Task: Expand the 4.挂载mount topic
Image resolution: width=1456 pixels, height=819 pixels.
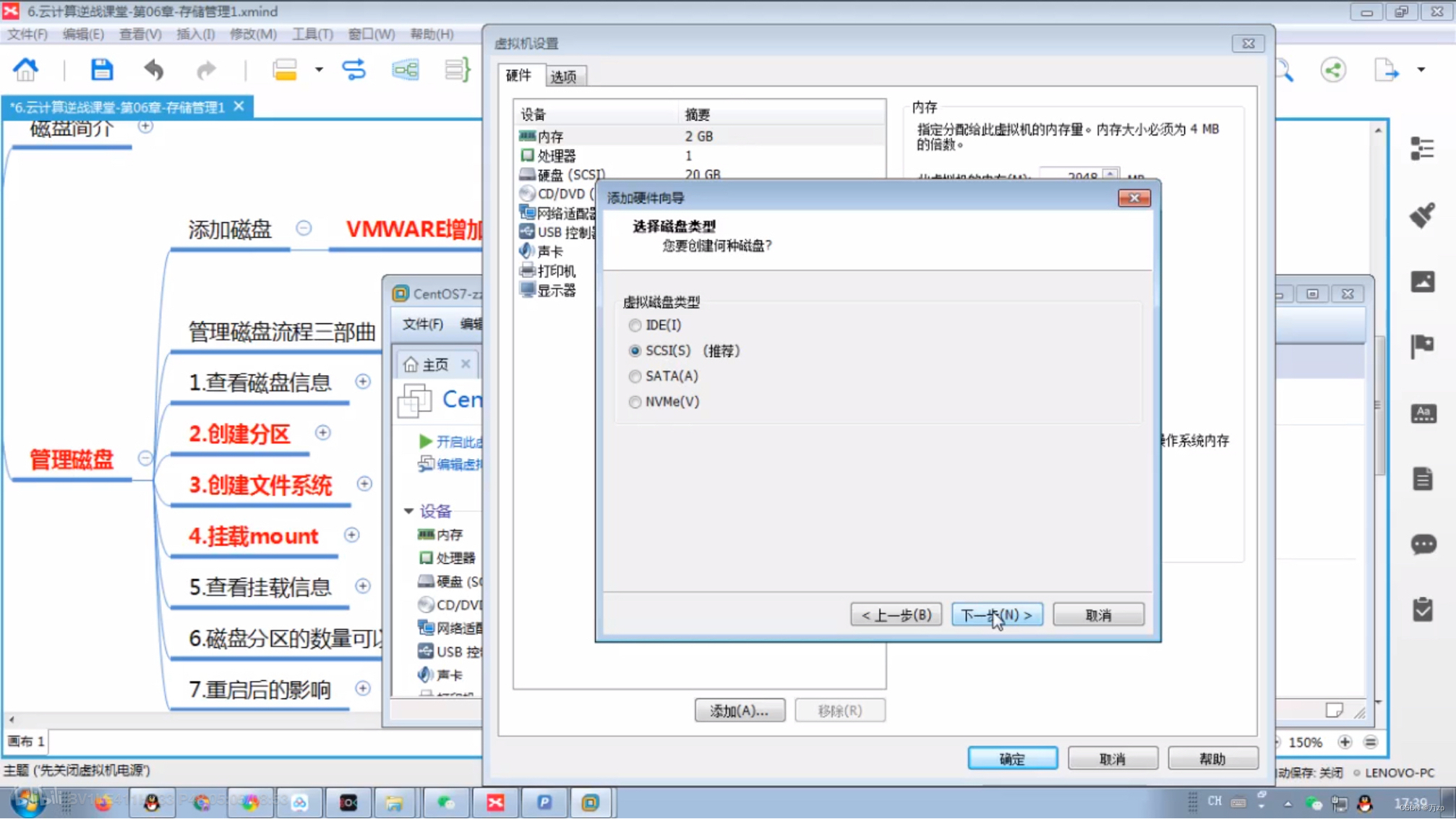Action: 352,535
